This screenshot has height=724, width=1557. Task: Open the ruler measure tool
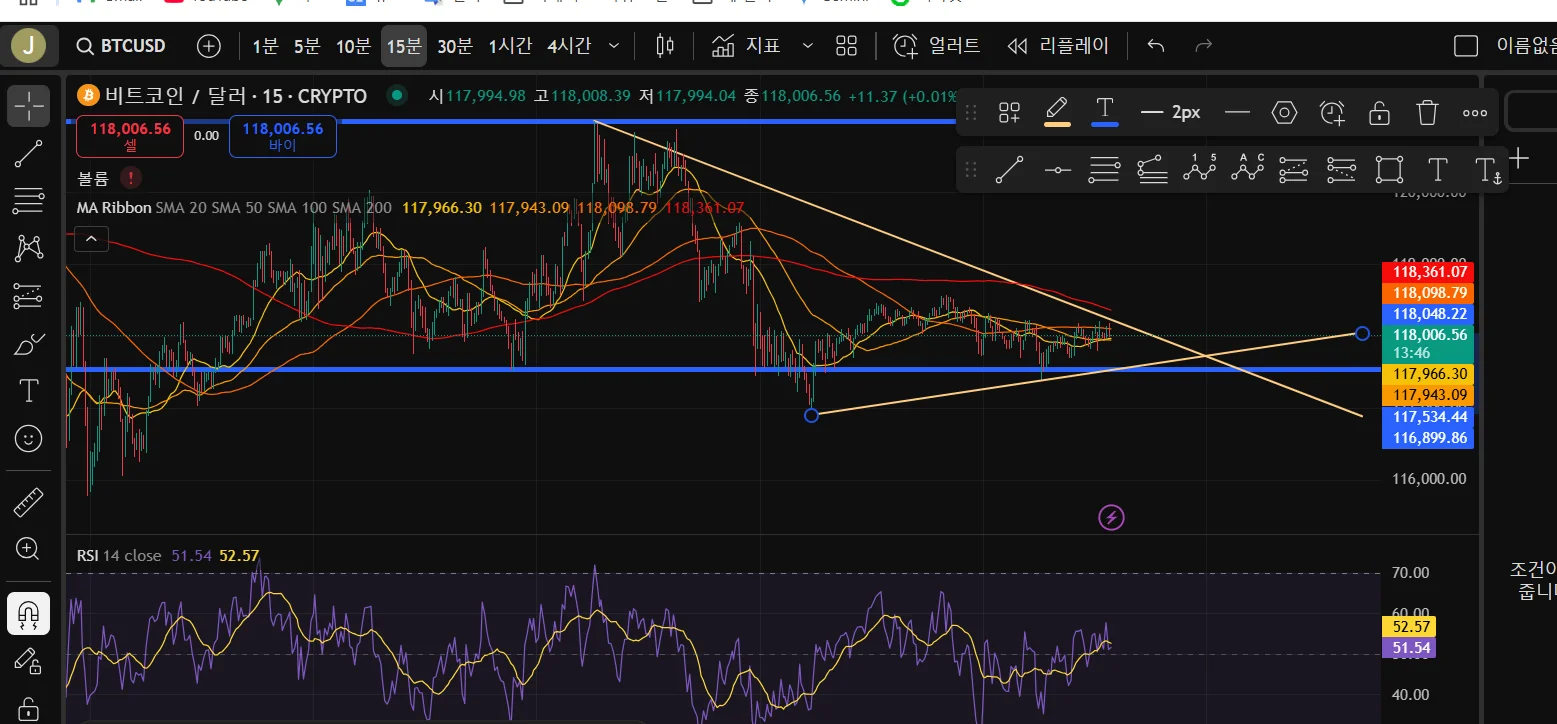pos(28,502)
